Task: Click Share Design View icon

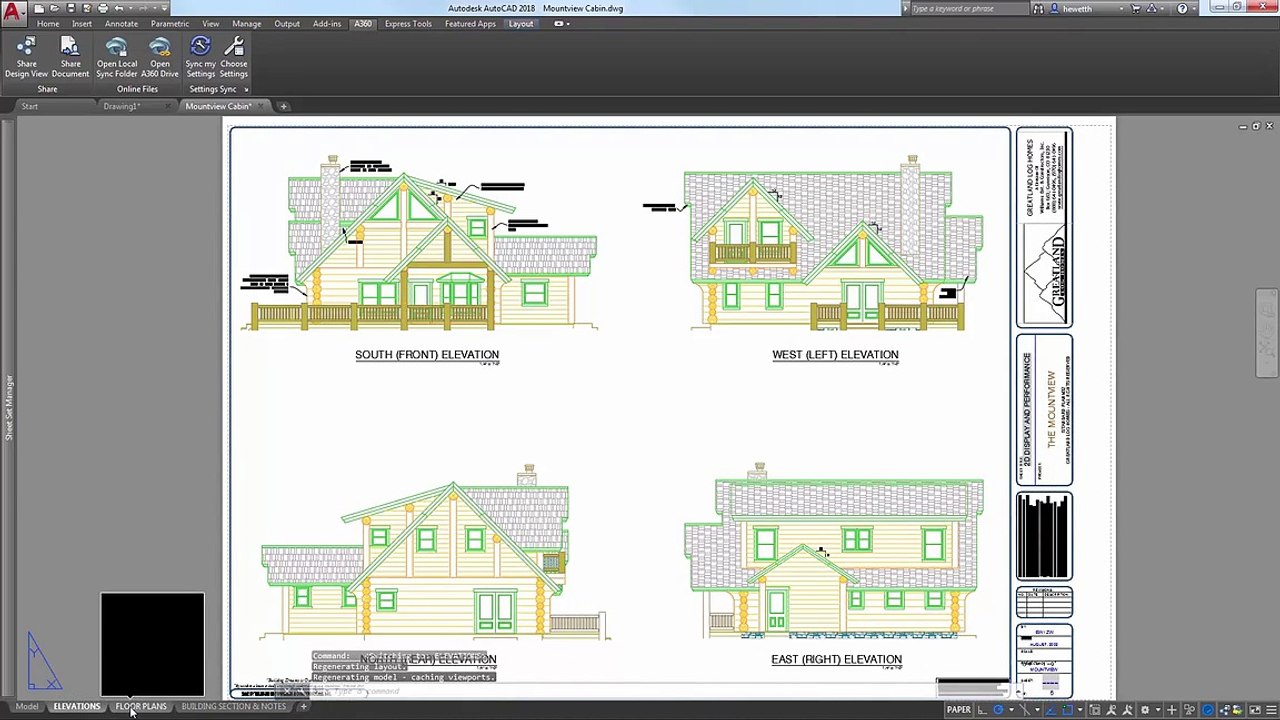Action: (26, 57)
